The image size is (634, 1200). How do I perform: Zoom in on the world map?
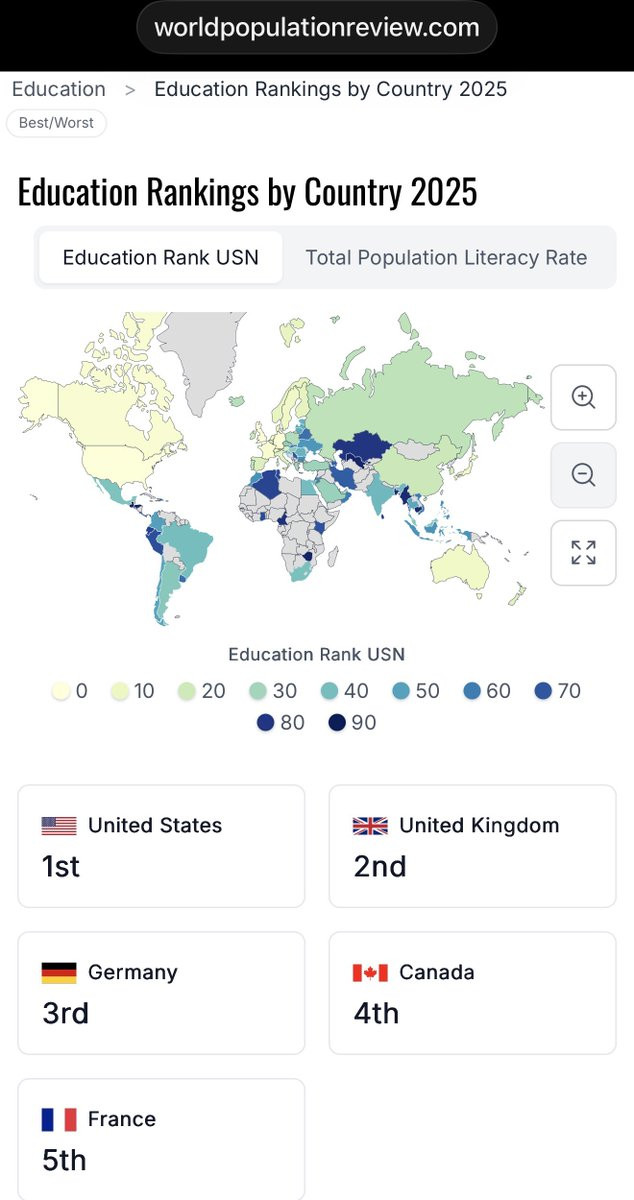point(583,397)
